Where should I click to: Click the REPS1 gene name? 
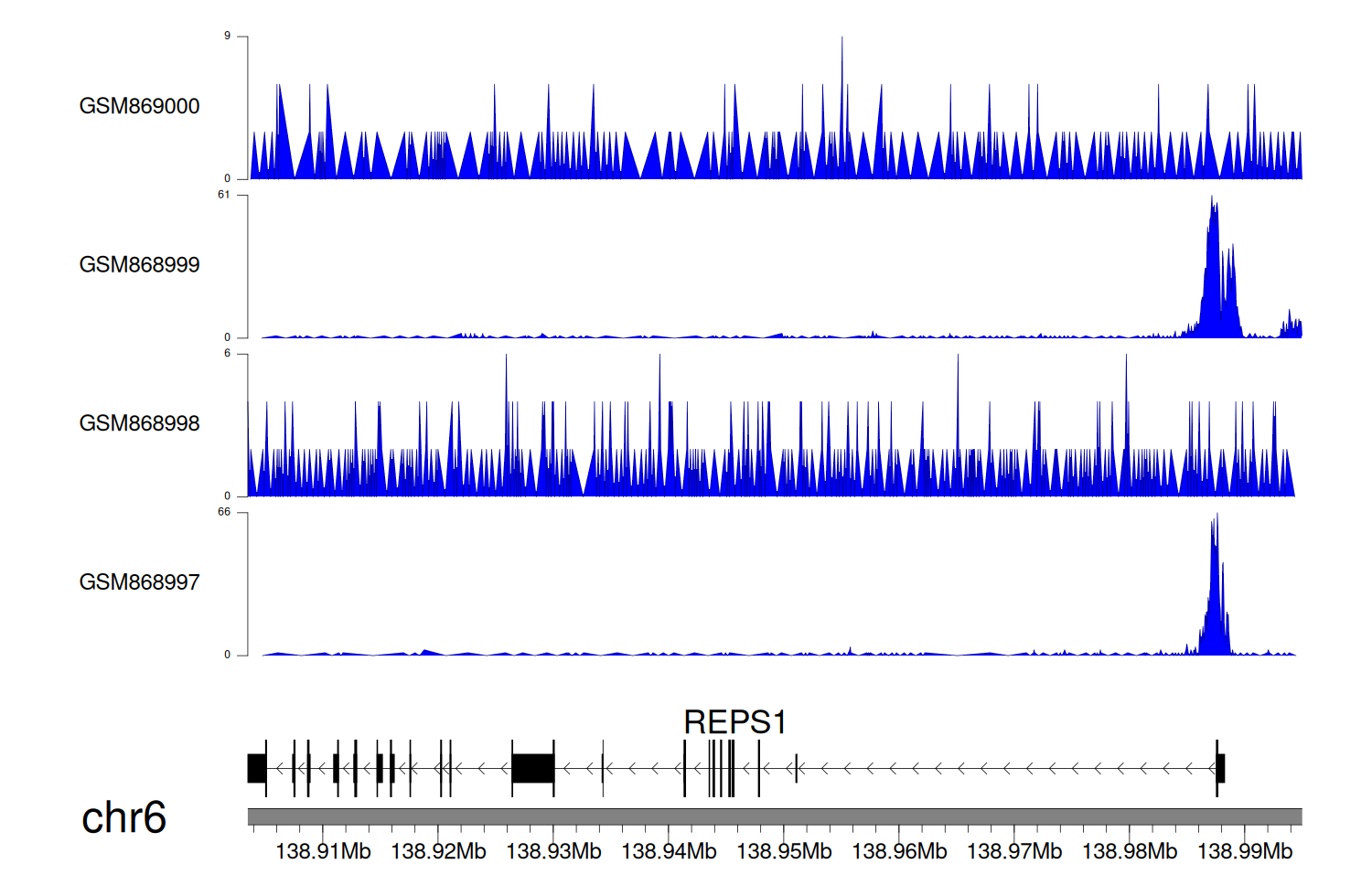(x=734, y=722)
